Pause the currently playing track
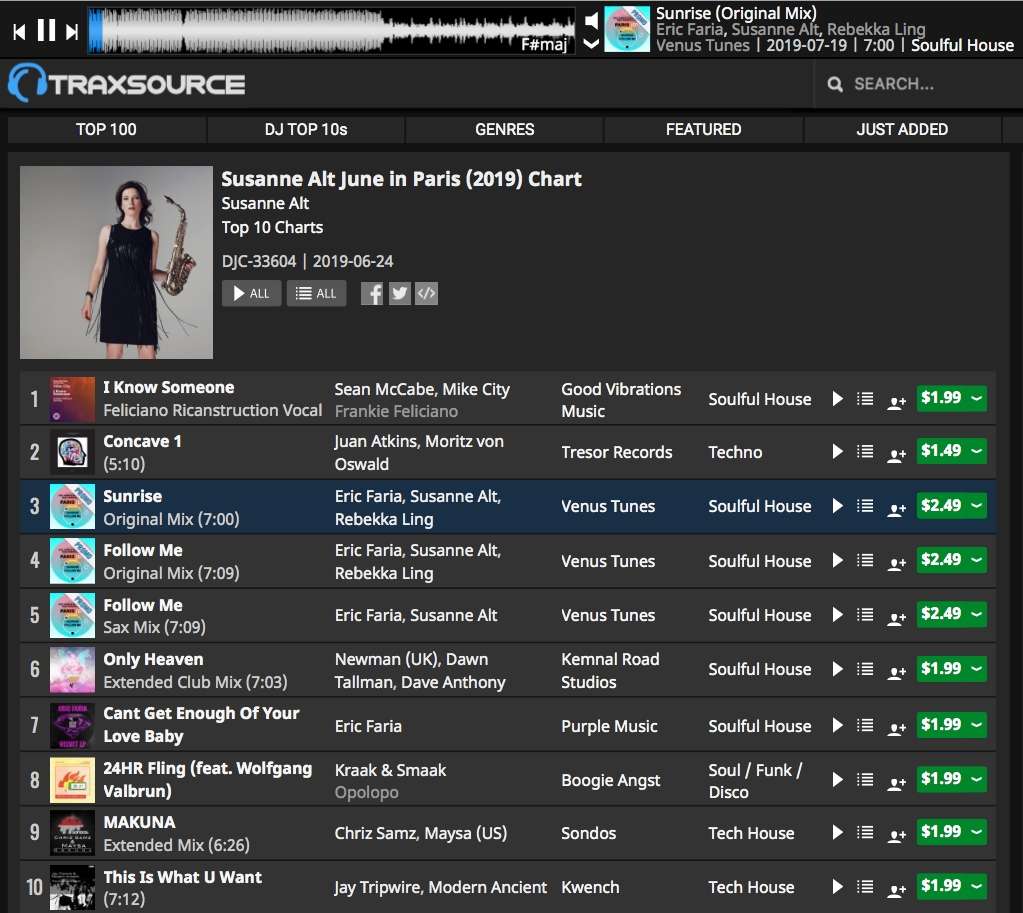This screenshot has width=1023, height=913. point(46,30)
